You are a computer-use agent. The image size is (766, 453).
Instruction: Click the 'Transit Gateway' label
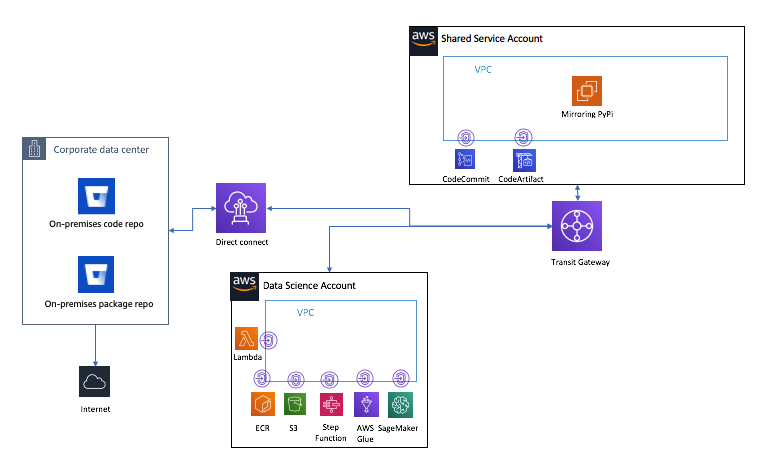(x=580, y=262)
